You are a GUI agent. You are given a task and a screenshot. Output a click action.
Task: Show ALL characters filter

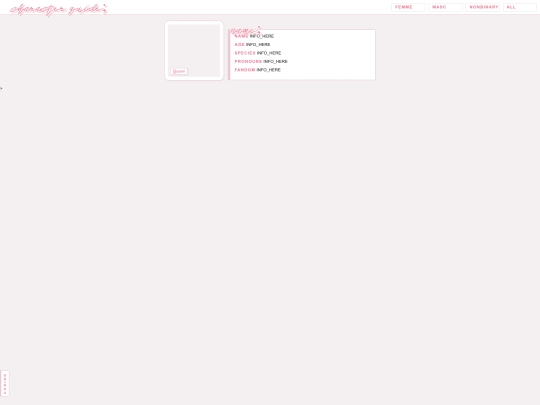(x=520, y=7)
